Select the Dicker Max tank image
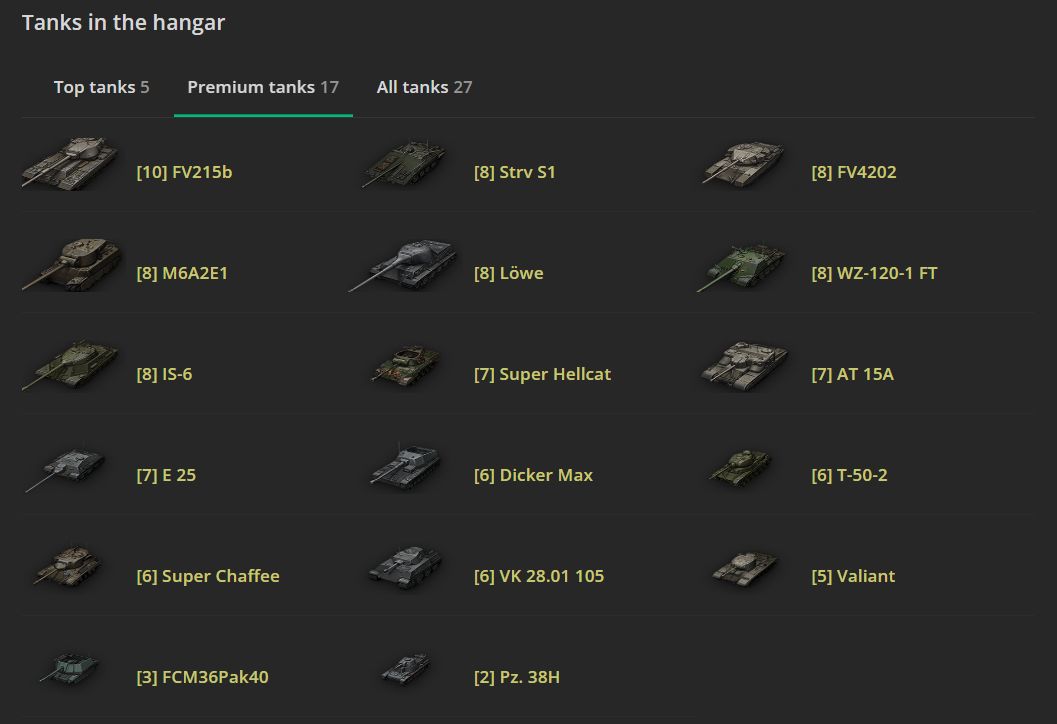The image size is (1057, 724). [x=404, y=468]
